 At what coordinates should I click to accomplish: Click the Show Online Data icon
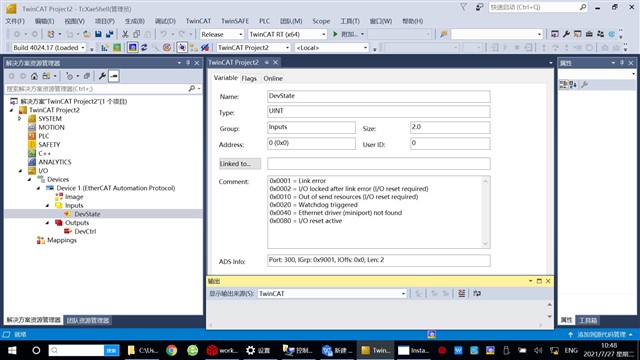[x=182, y=48]
